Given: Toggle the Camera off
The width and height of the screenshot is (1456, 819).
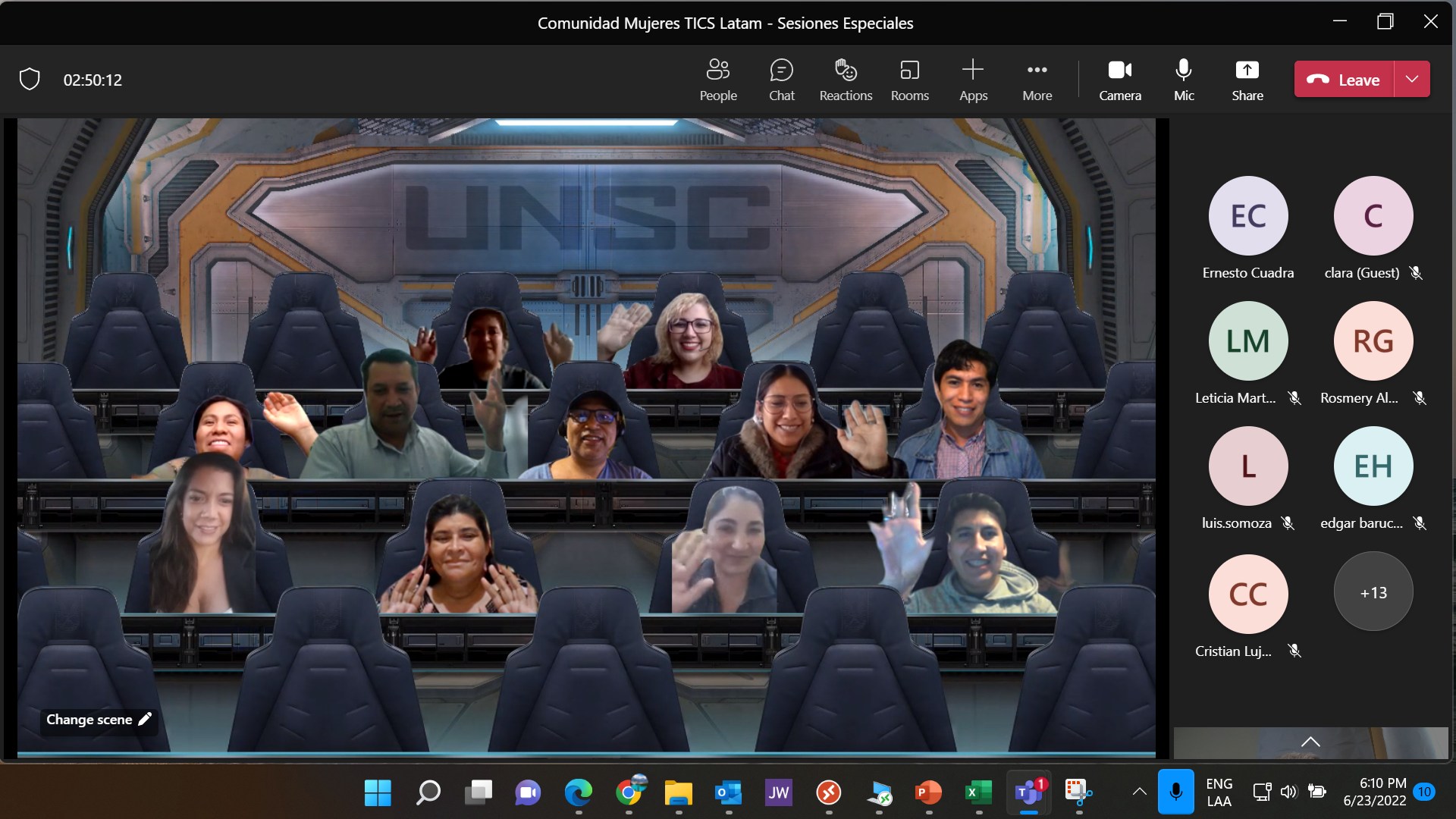Looking at the screenshot, I should pos(1119,80).
